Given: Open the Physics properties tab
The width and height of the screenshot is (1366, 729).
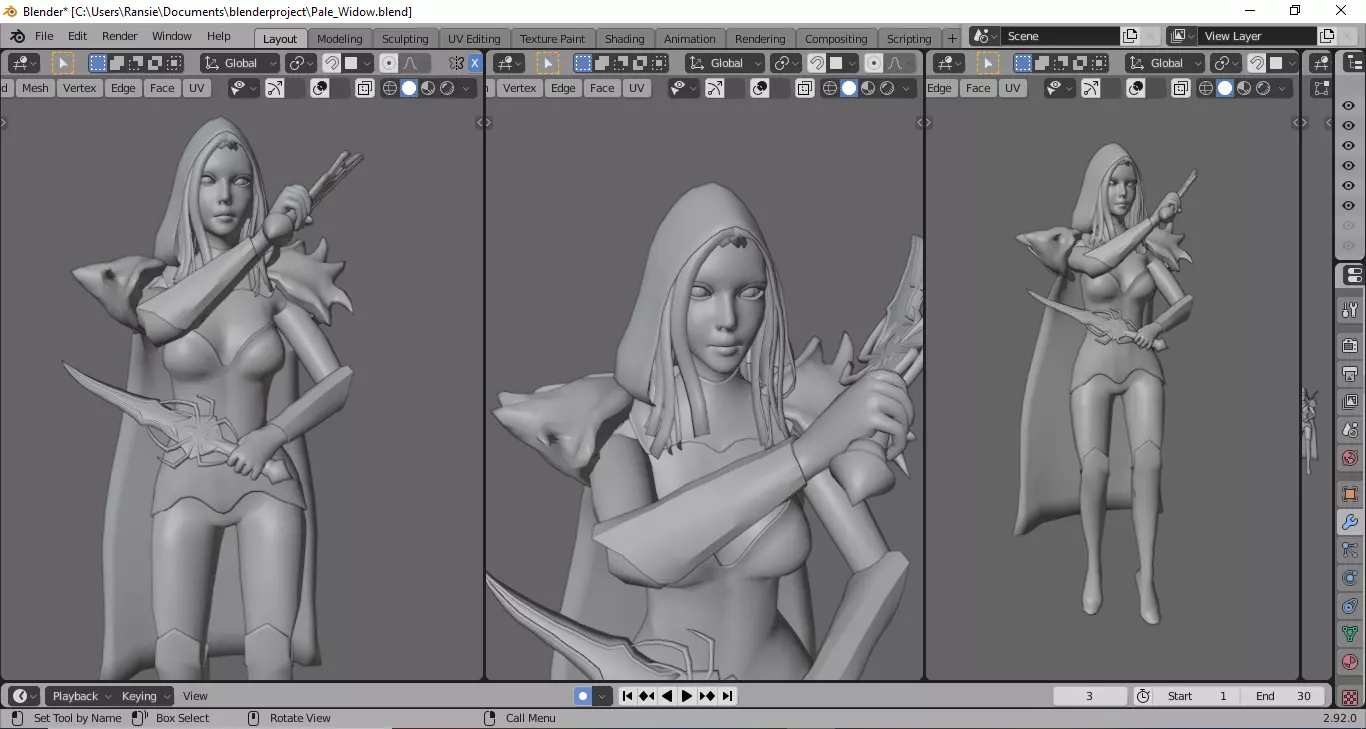Looking at the screenshot, I should coord(1350,578).
